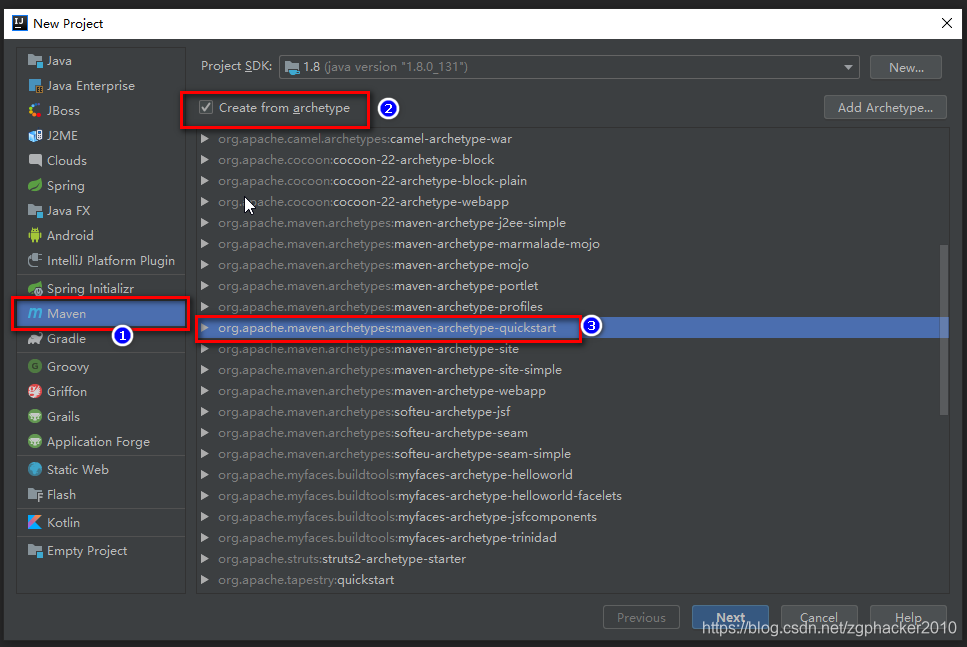Choose the Empty Project type
Viewport: 967px width, 647px height.
(x=101, y=551)
